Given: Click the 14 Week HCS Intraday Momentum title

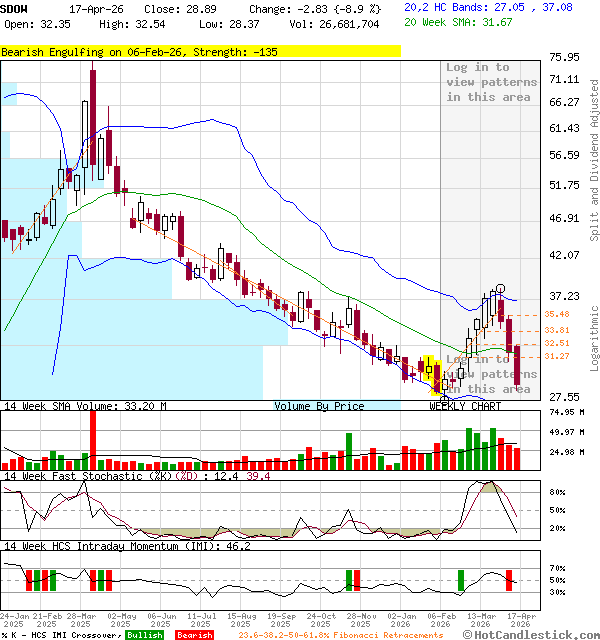Looking at the screenshot, I should (110, 546).
